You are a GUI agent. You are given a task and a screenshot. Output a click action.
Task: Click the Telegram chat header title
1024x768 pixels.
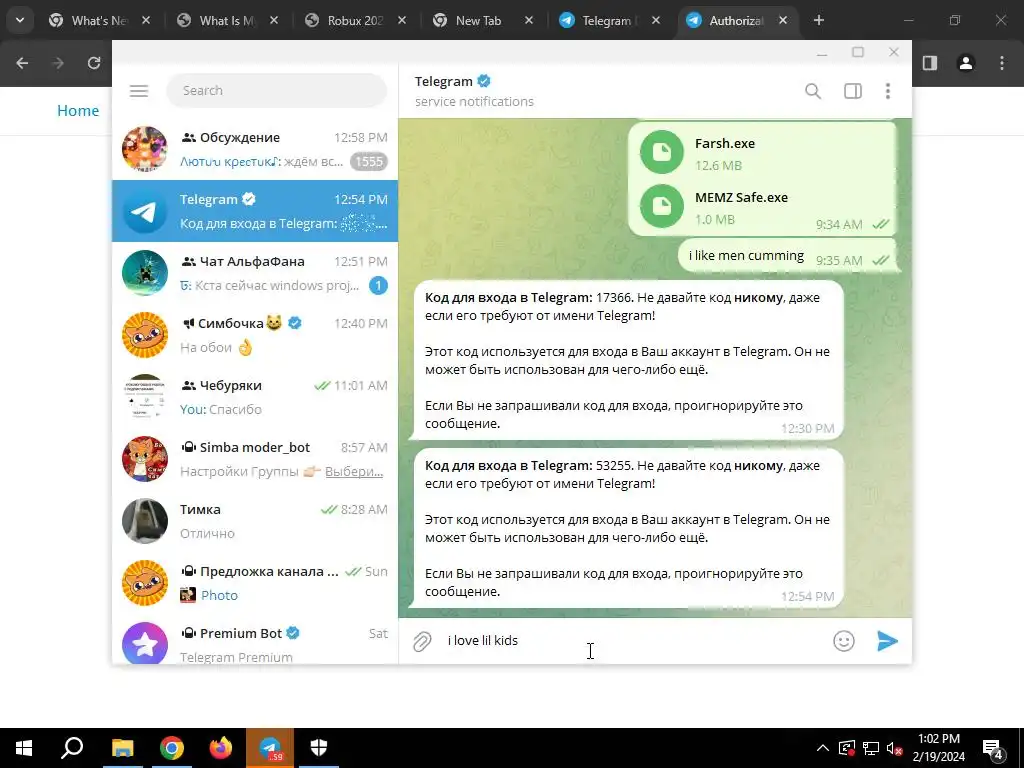[x=443, y=82]
